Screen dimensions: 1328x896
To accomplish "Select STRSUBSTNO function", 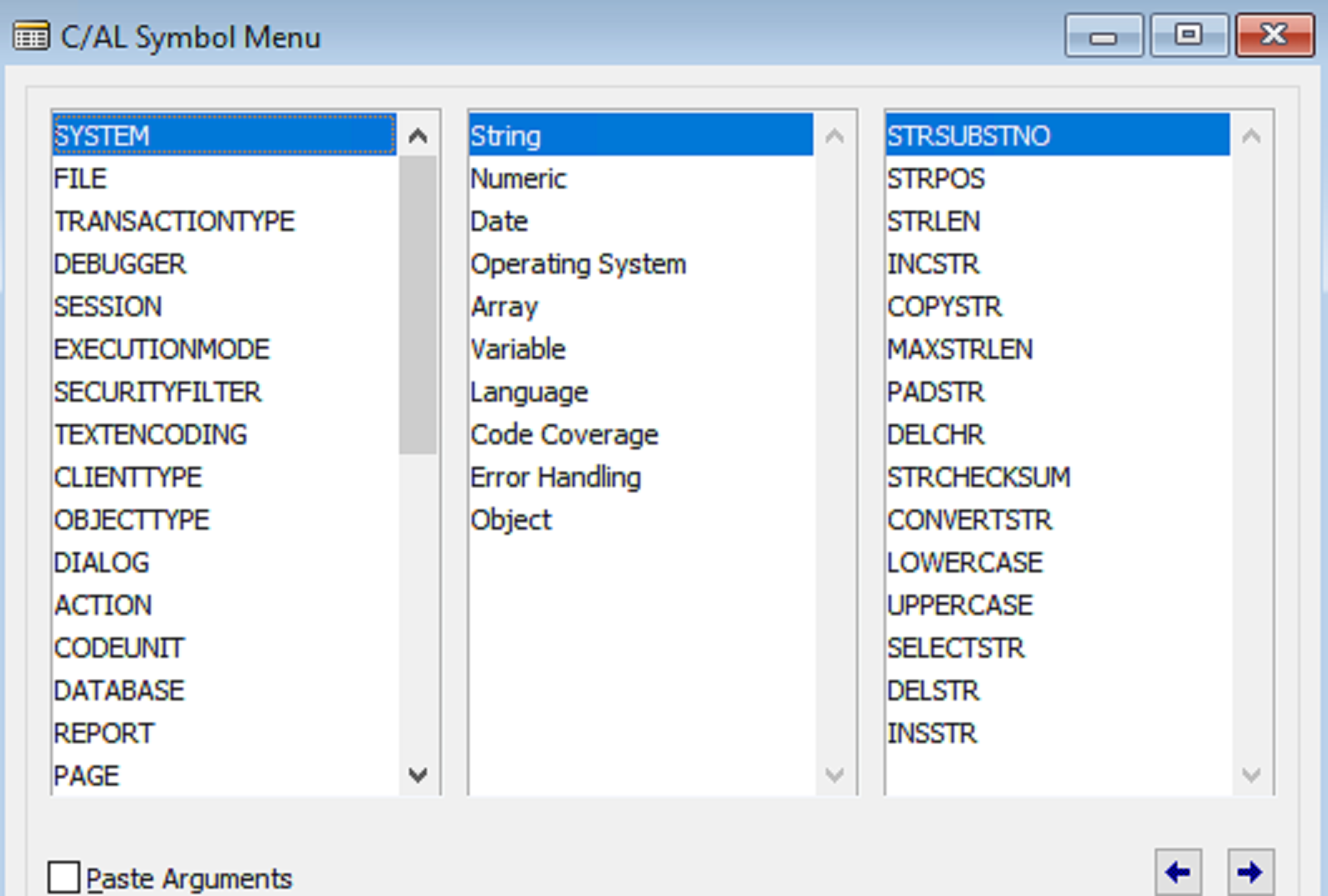I will [1058, 136].
